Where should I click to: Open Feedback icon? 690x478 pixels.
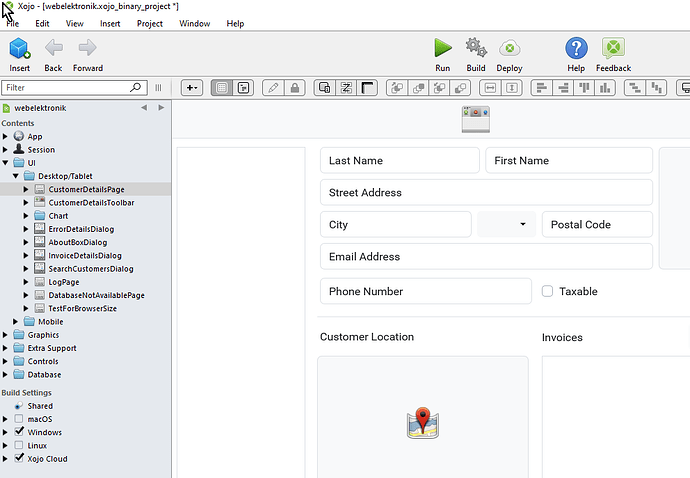613,48
